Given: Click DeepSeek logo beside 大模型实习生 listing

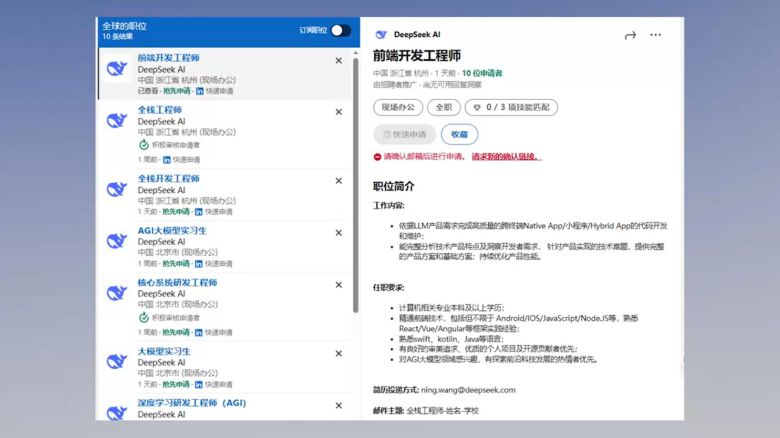Looking at the screenshot, I should pyautogui.click(x=117, y=362).
